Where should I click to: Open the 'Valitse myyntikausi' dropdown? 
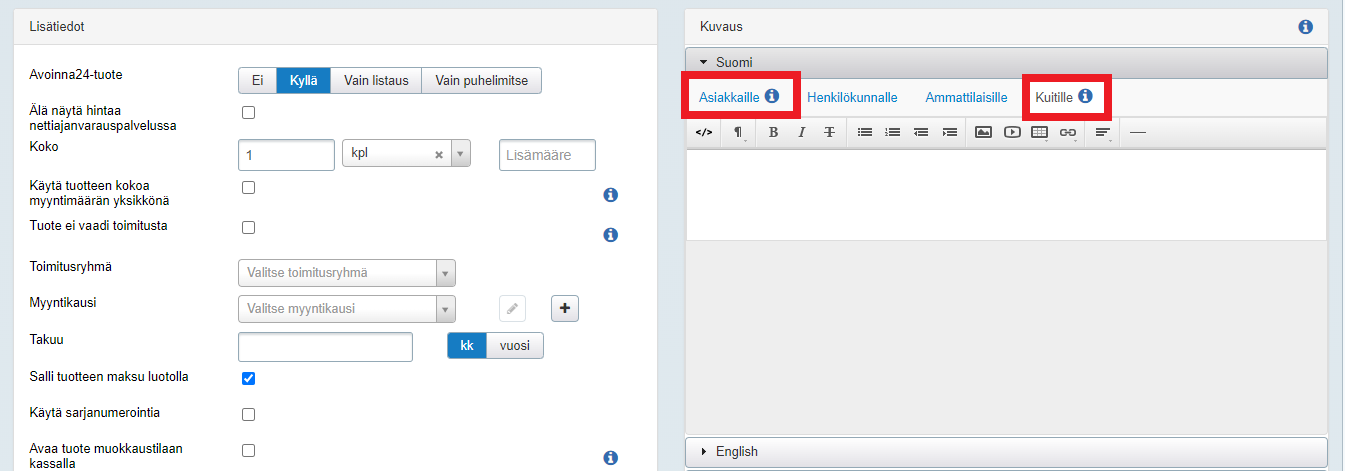click(346, 309)
